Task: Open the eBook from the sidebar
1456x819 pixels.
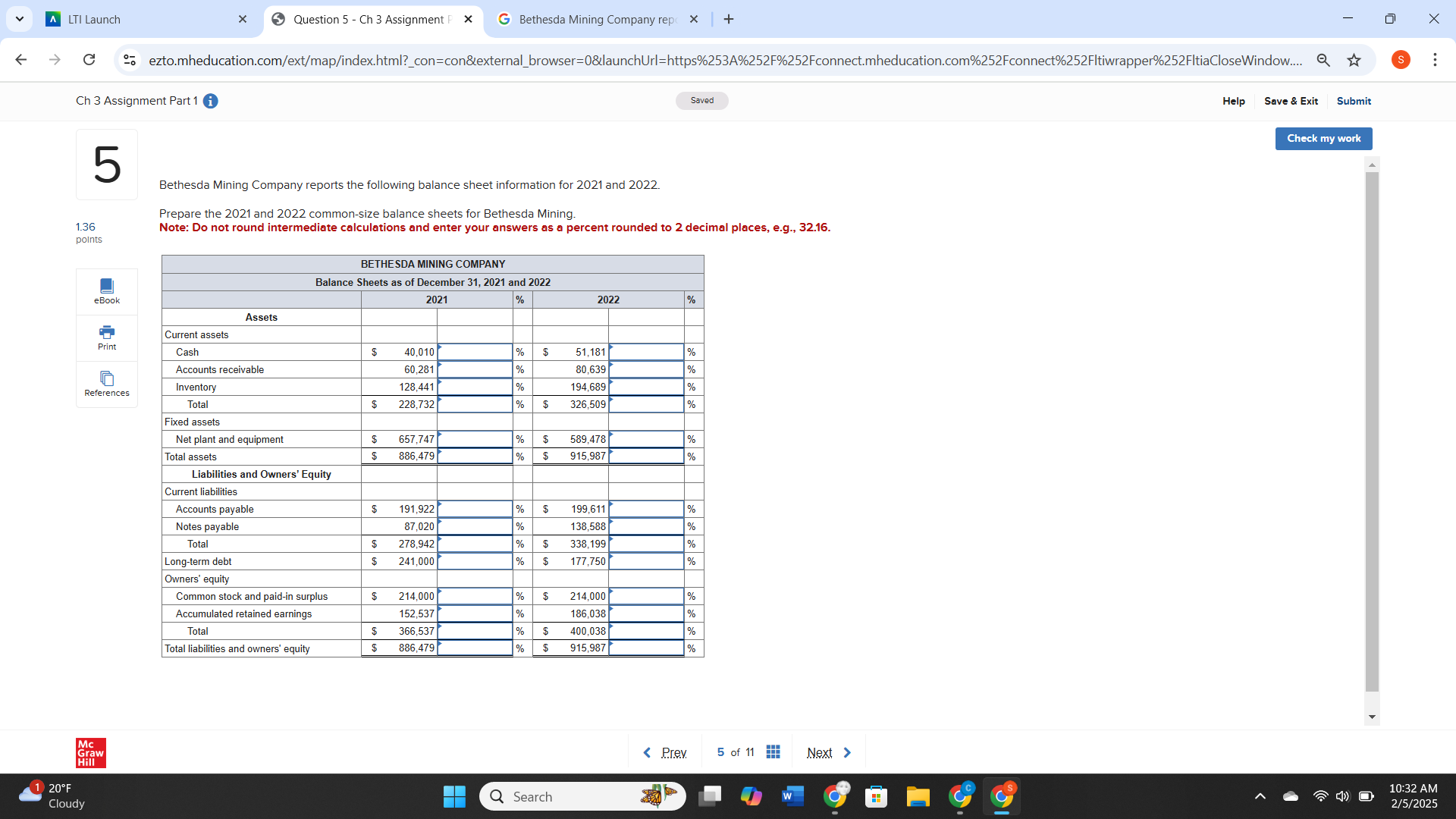Action: 106,290
